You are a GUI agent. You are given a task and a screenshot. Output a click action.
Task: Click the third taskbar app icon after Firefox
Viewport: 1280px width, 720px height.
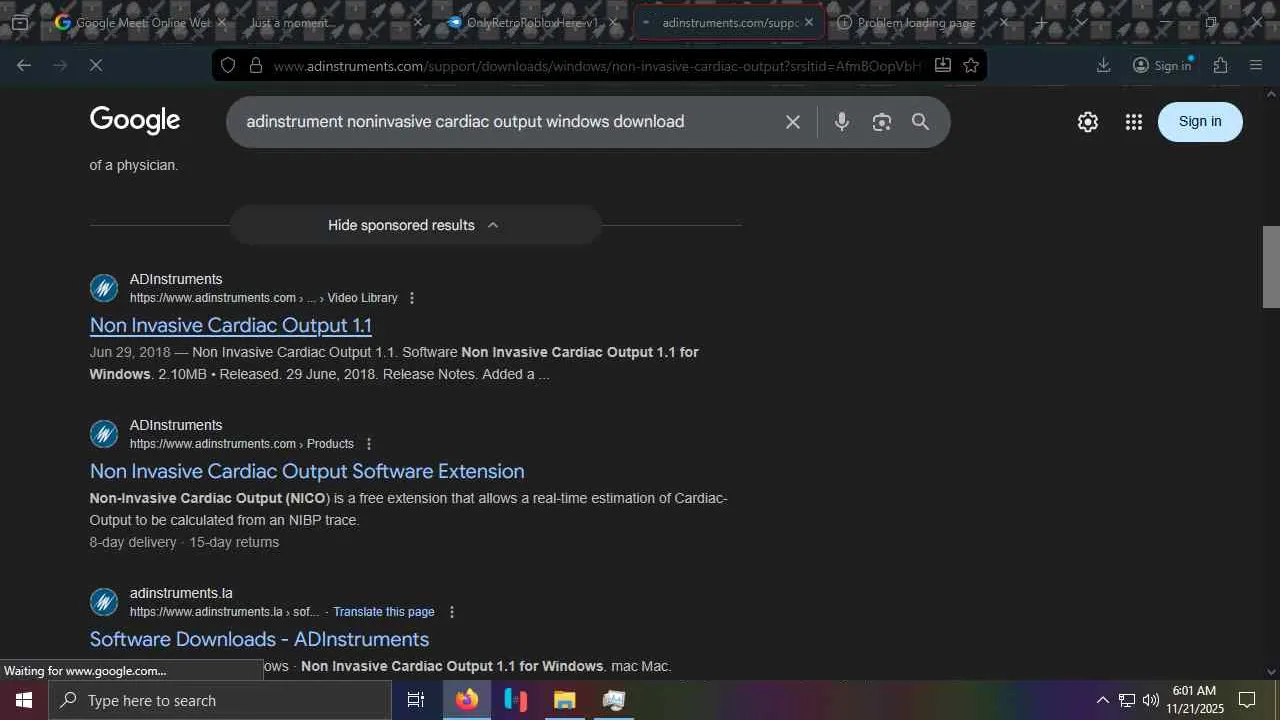click(614, 700)
